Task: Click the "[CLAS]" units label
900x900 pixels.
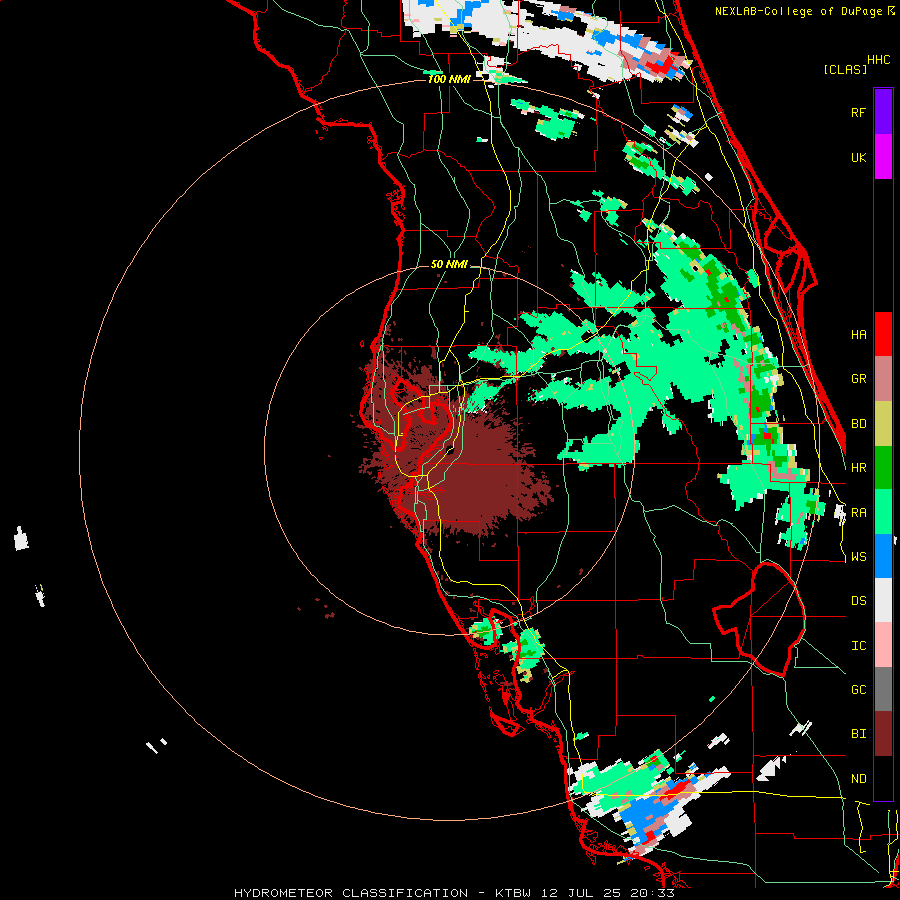Action: [x=845, y=70]
